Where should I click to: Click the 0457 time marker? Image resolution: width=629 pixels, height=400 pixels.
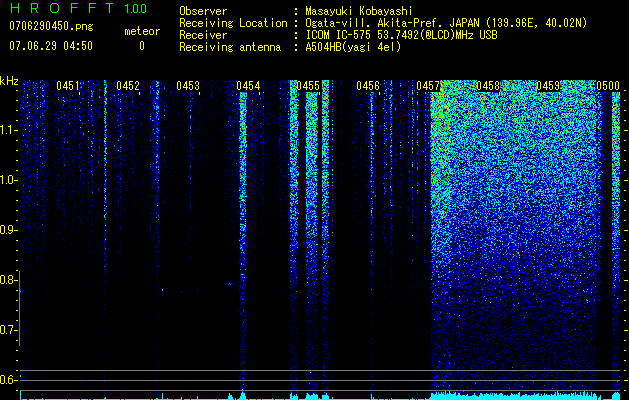[428, 86]
